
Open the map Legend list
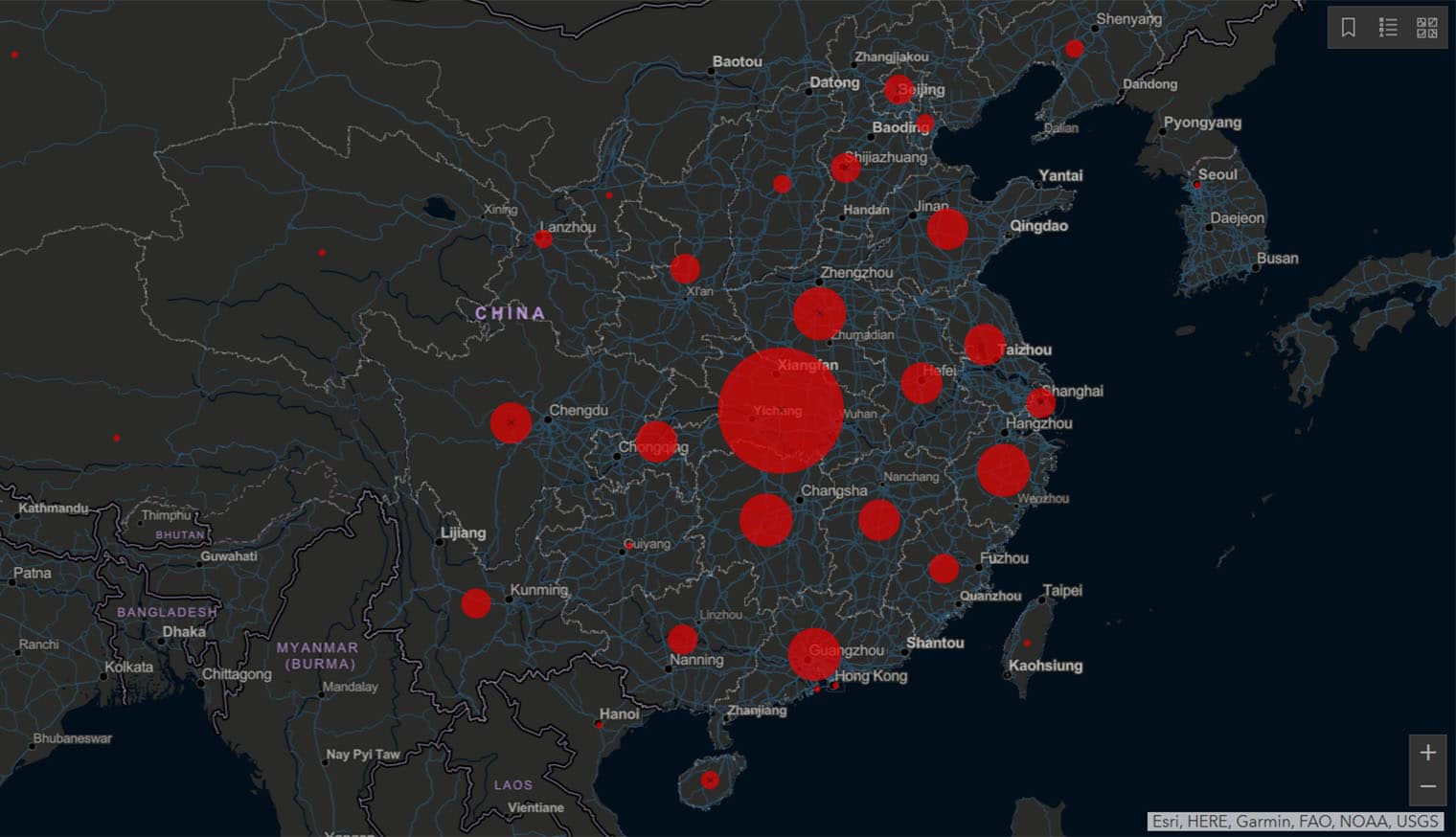[1387, 28]
